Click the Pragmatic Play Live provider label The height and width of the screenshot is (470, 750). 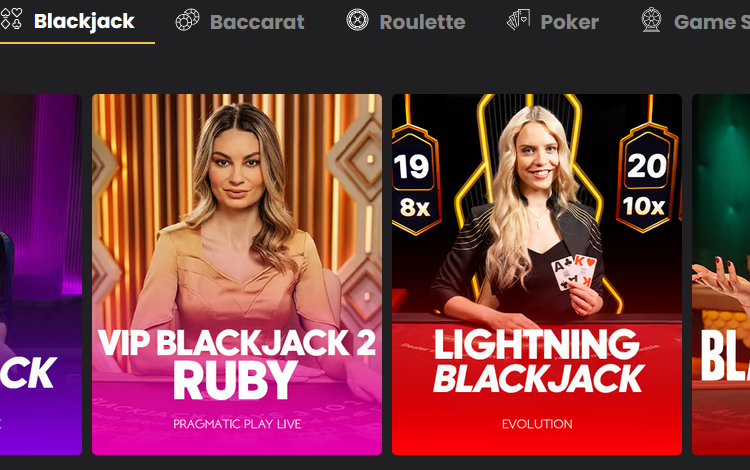click(x=237, y=424)
